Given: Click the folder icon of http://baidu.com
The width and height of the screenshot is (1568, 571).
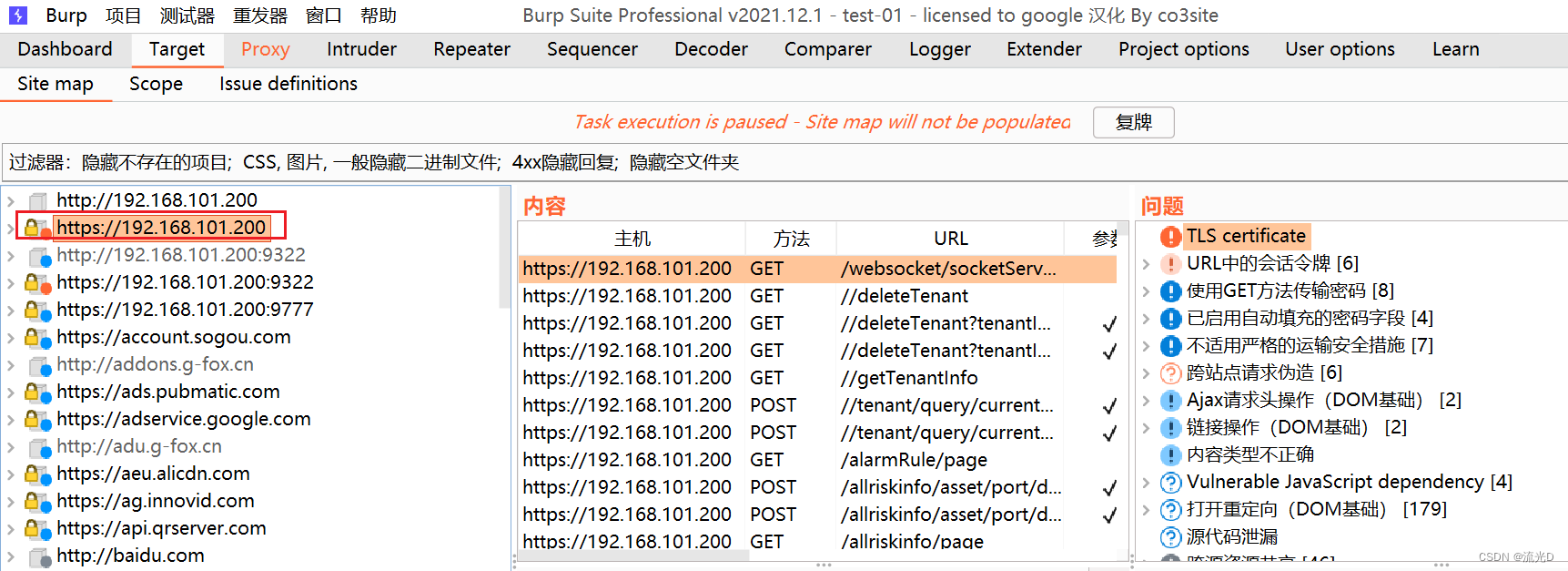Looking at the screenshot, I should [39, 556].
